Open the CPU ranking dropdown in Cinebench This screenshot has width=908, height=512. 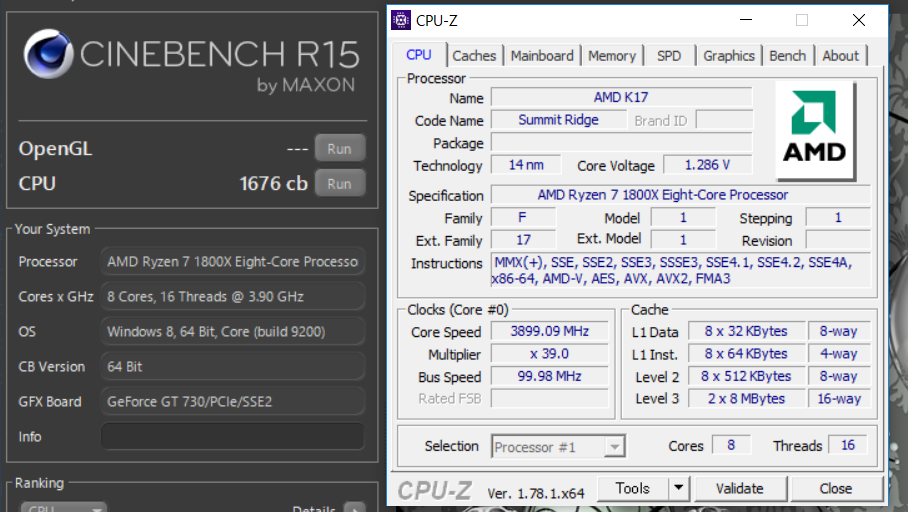pos(64,507)
